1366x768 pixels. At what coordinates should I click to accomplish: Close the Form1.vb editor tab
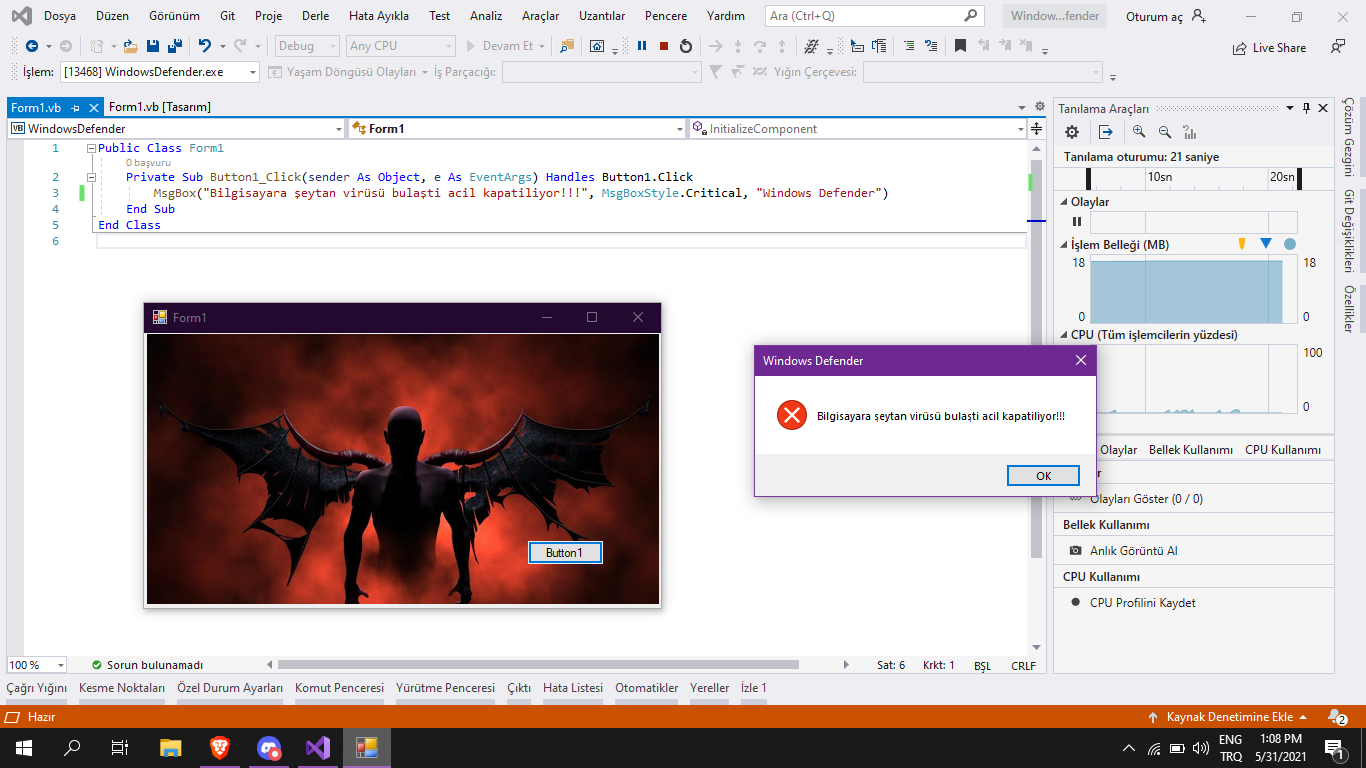94,108
